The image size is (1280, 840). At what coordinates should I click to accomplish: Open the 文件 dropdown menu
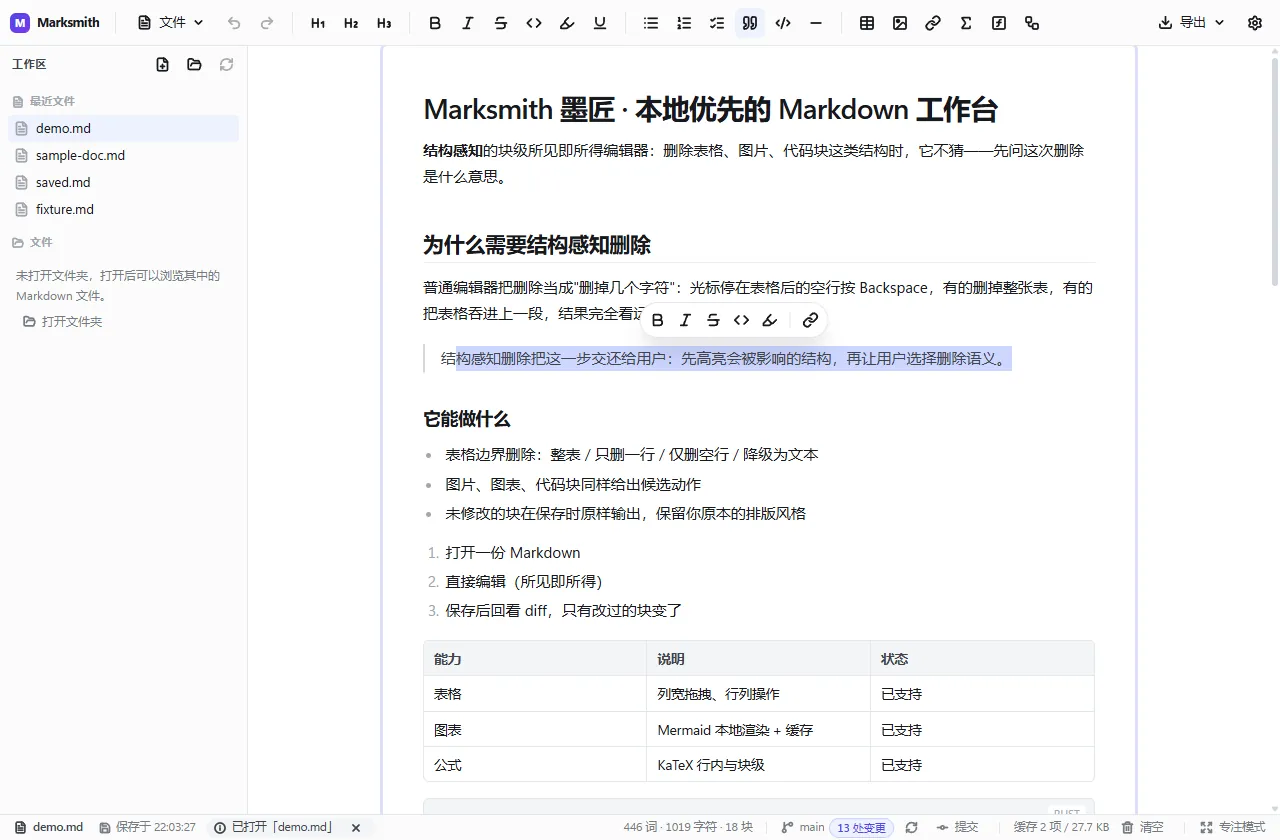tap(171, 23)
